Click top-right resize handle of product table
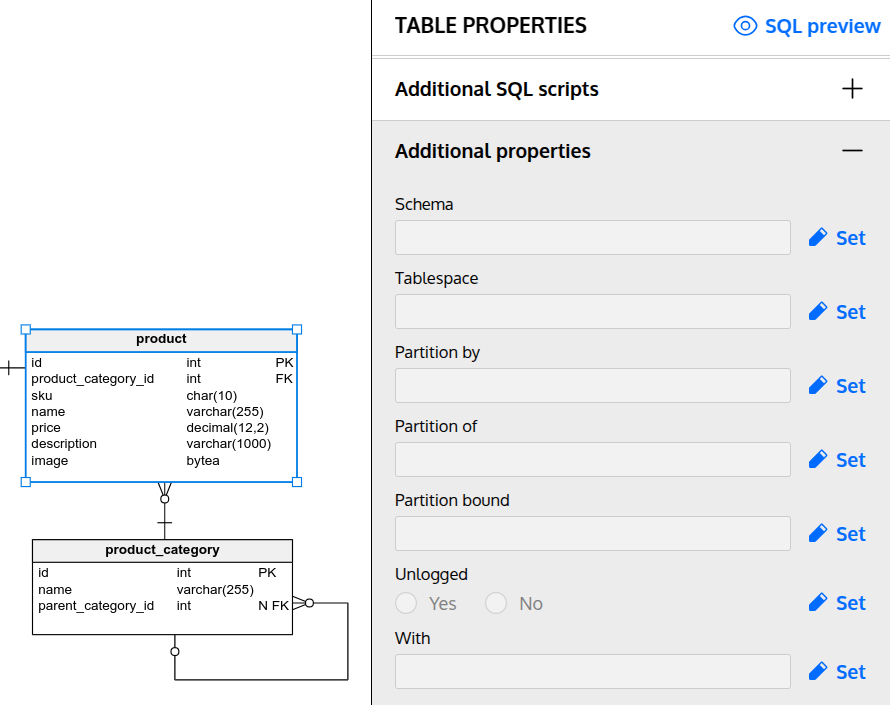Image resolution: width=890 pixels, height=705 pixels. click(x=297, y=329)
